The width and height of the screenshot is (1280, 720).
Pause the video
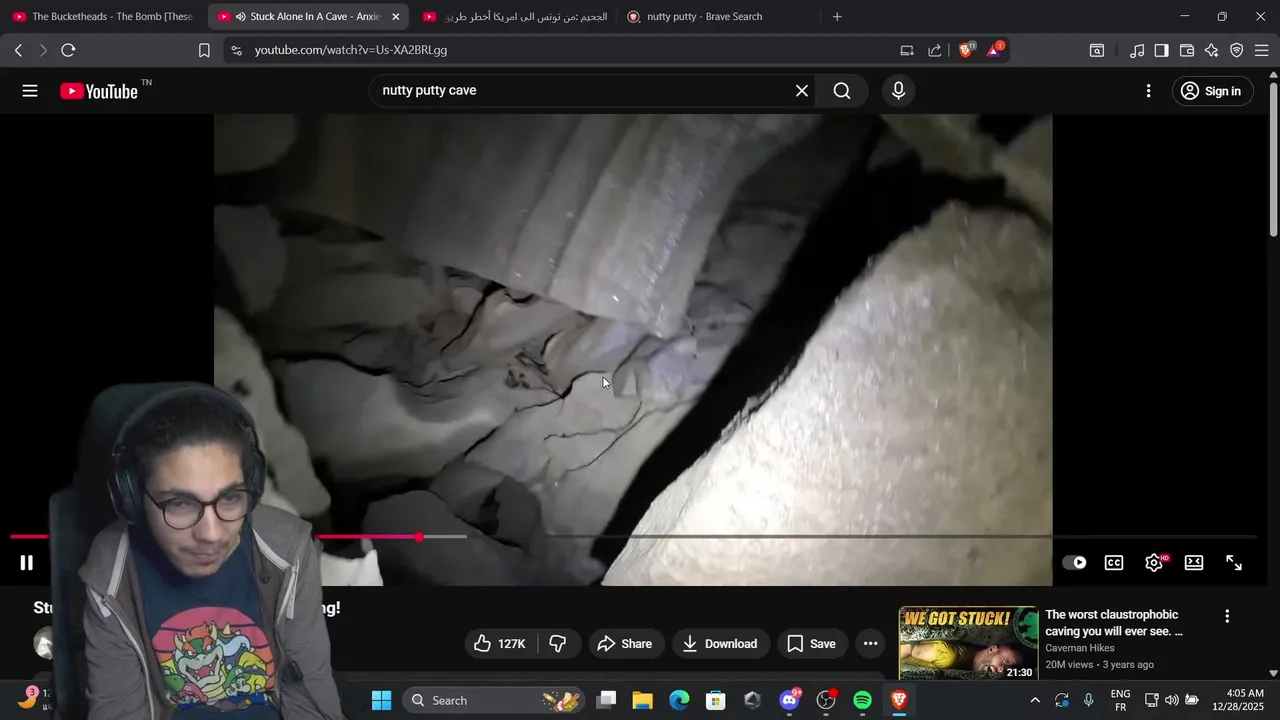[x=27, y=563]
